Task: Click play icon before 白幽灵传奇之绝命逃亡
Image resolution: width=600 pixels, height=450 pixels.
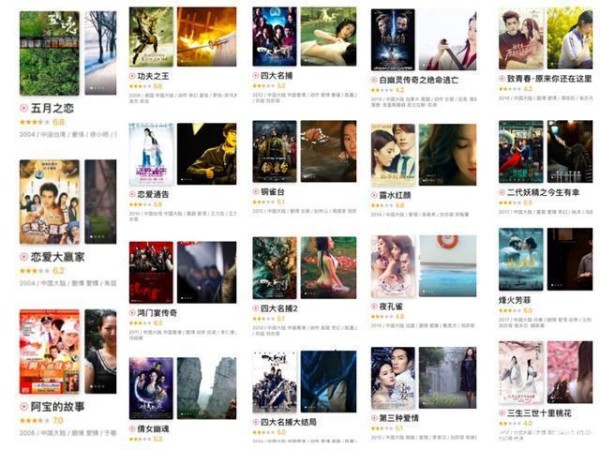Action: tap(374, 80)
